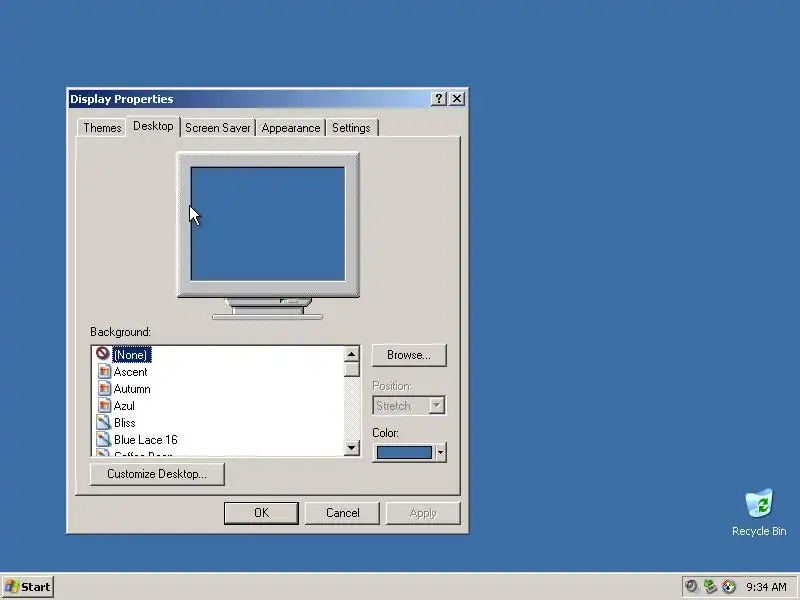Choose the Autumn background
This screenshot has height=600, width=800.
[132, 389]
